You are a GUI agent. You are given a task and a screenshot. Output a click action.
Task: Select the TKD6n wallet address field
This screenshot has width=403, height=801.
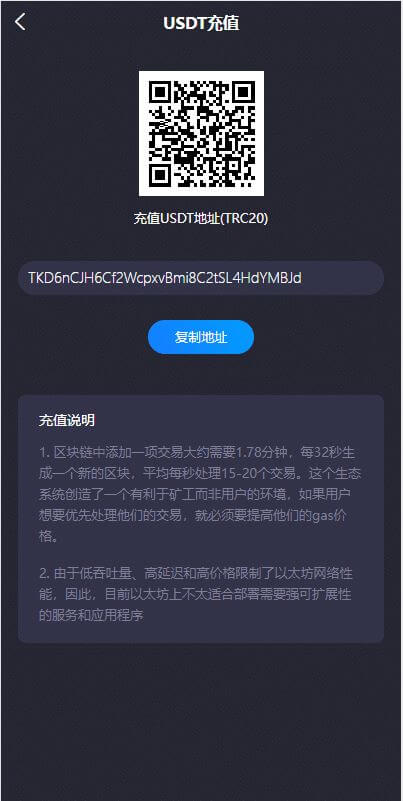pos(201,278)
